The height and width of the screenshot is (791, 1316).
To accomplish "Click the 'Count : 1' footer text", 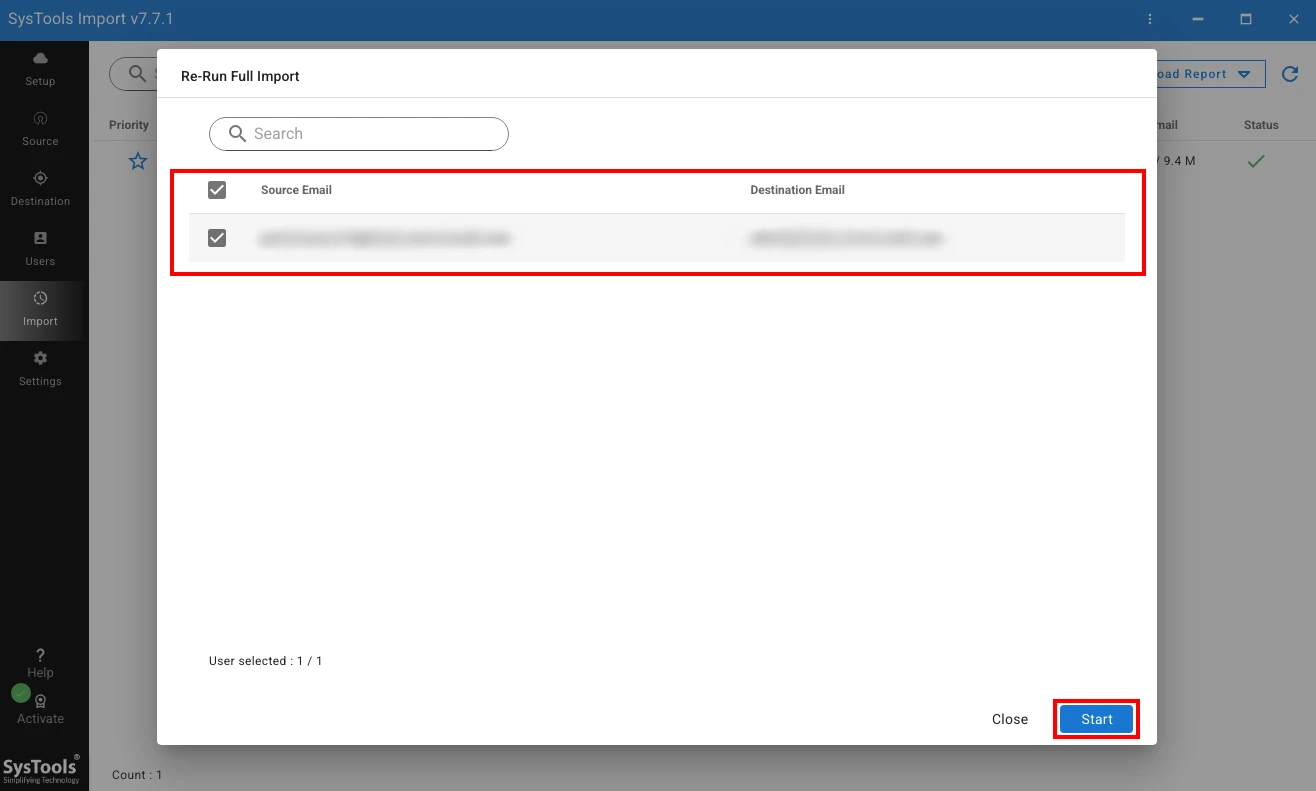I will point(137,775).
